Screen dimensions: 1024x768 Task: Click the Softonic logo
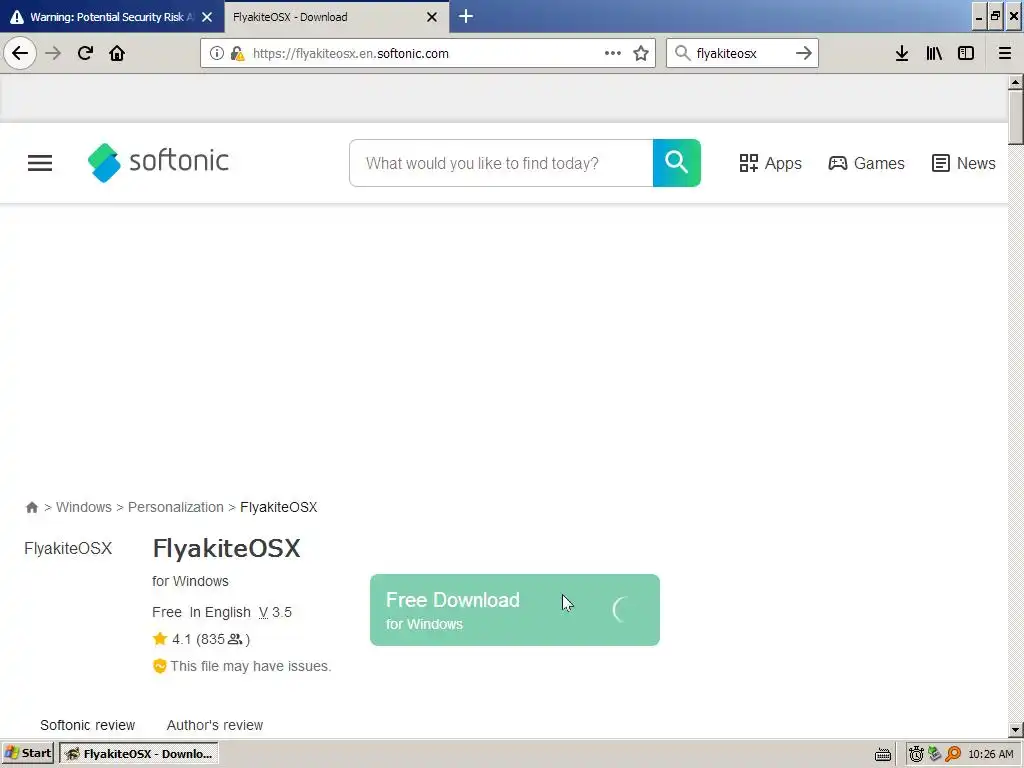click(x=158, y=162)
